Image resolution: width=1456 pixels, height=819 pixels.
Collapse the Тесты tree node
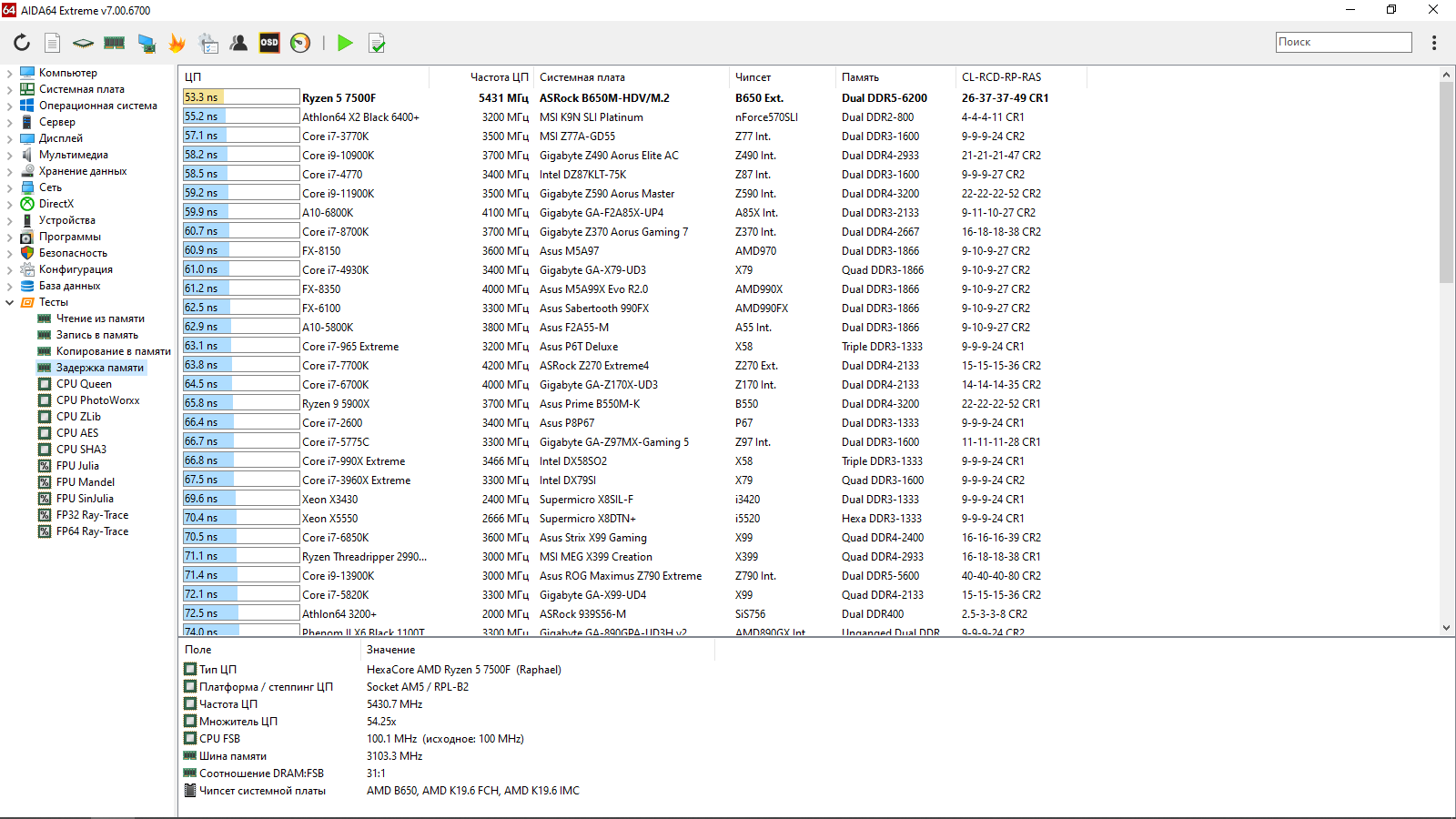coord(9,302)
